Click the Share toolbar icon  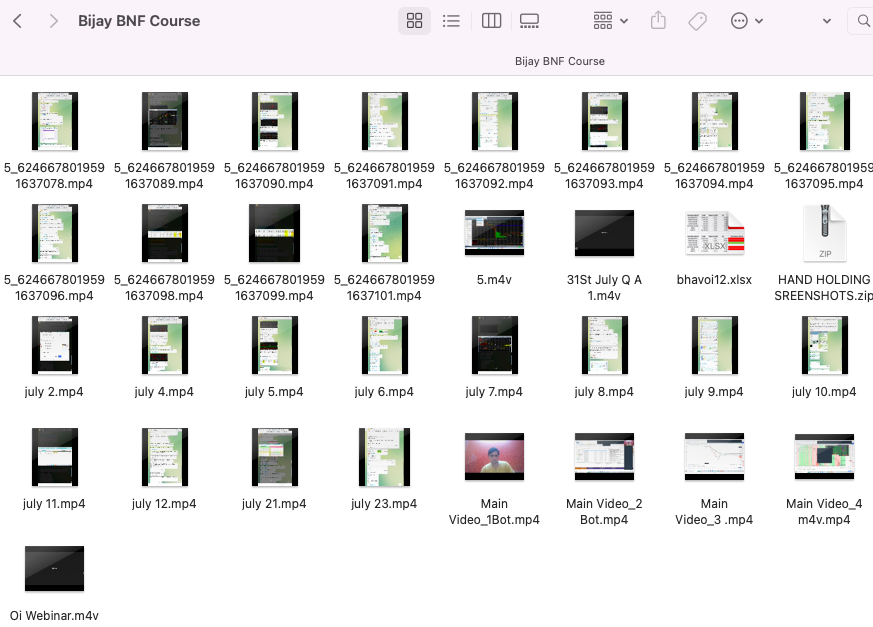coord(658,21)
